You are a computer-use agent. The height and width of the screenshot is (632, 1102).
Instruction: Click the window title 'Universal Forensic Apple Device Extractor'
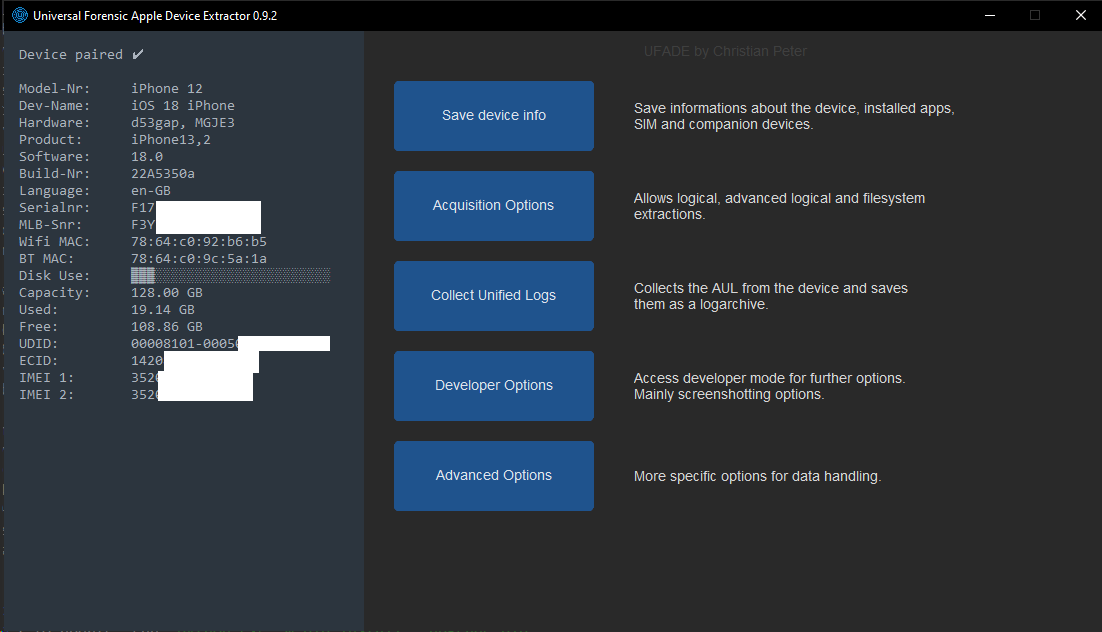[x=155, y=15]
